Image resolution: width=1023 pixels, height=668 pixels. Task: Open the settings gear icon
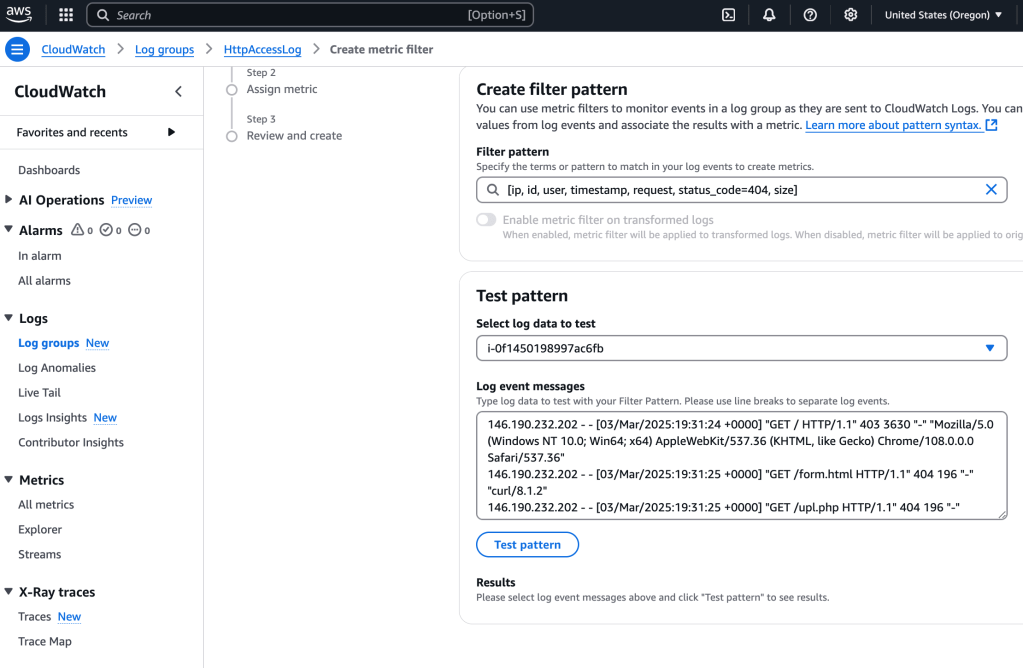[x=851, y=15]
